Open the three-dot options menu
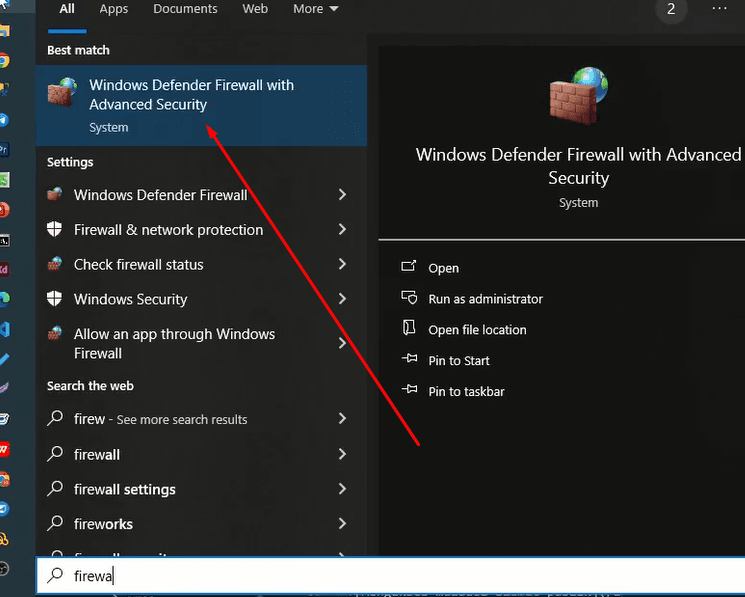Screen dimensions: 745x597 coord(720,9)
